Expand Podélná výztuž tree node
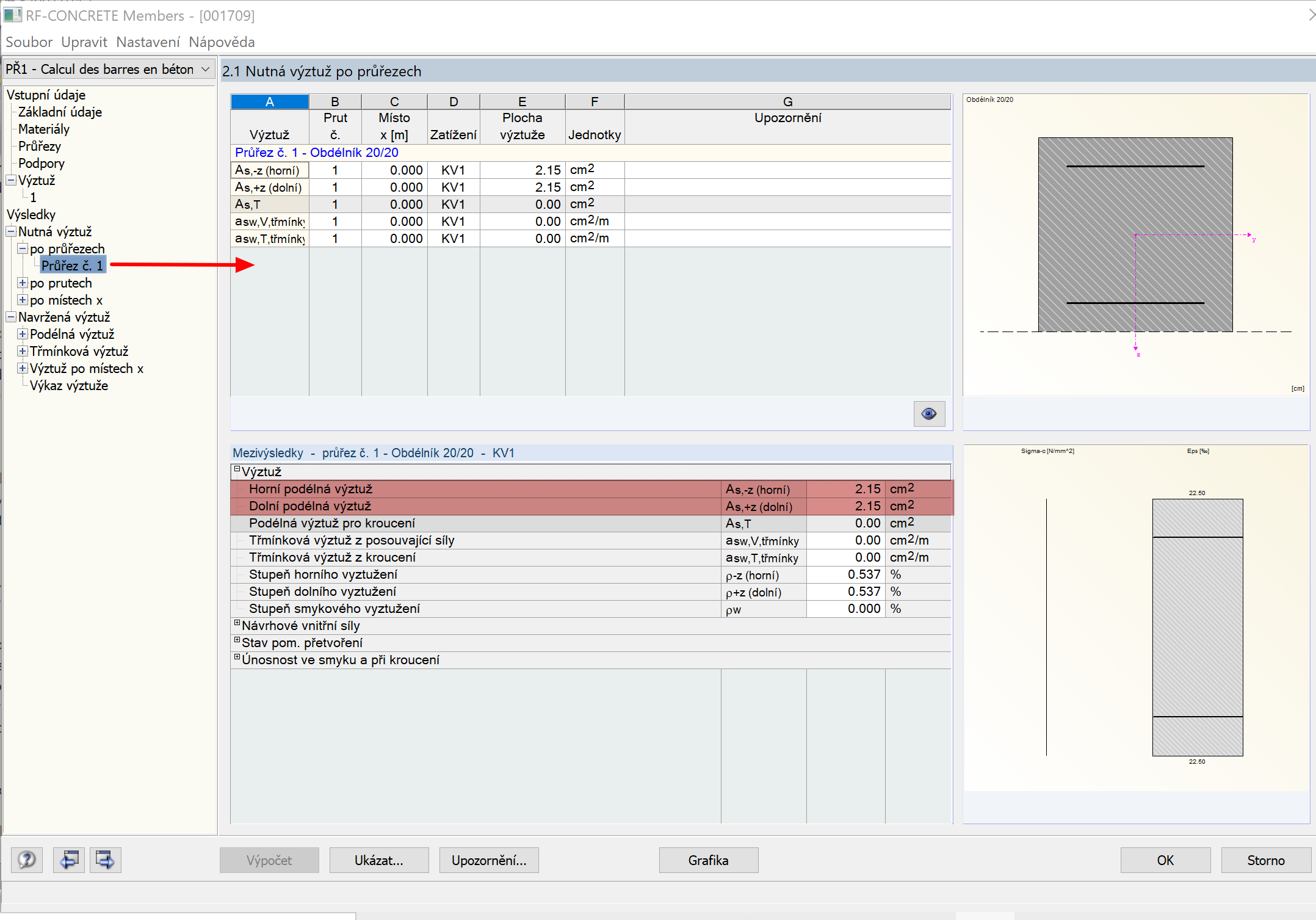This screenshot has width=1316, height=920. [x=23, y=334]
